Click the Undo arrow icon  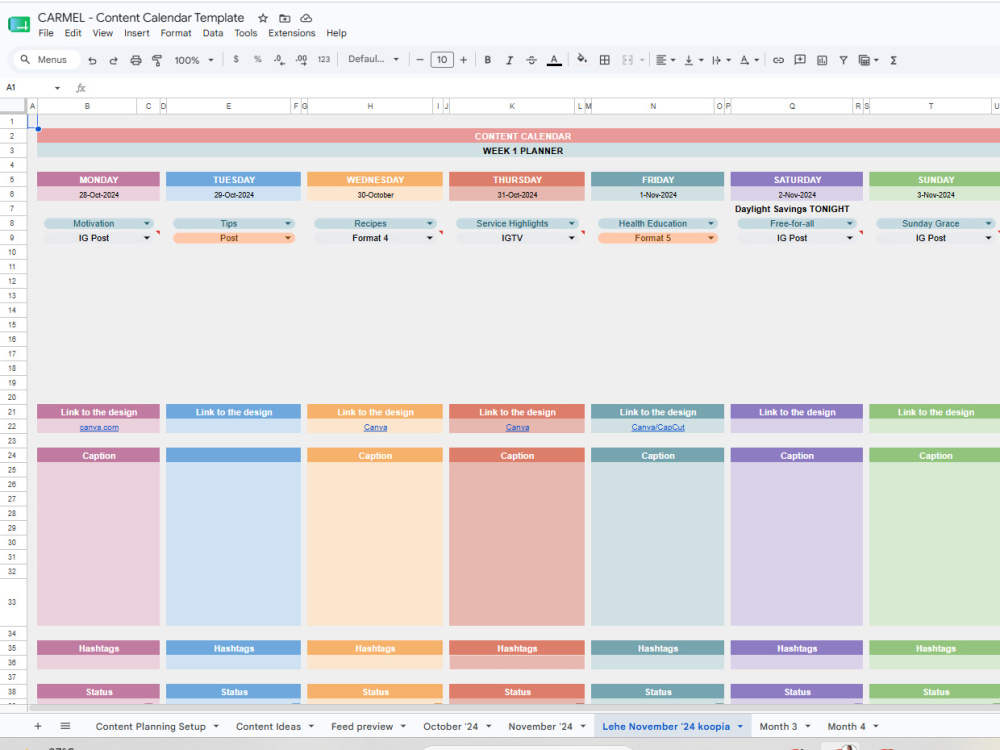(92, 60)
